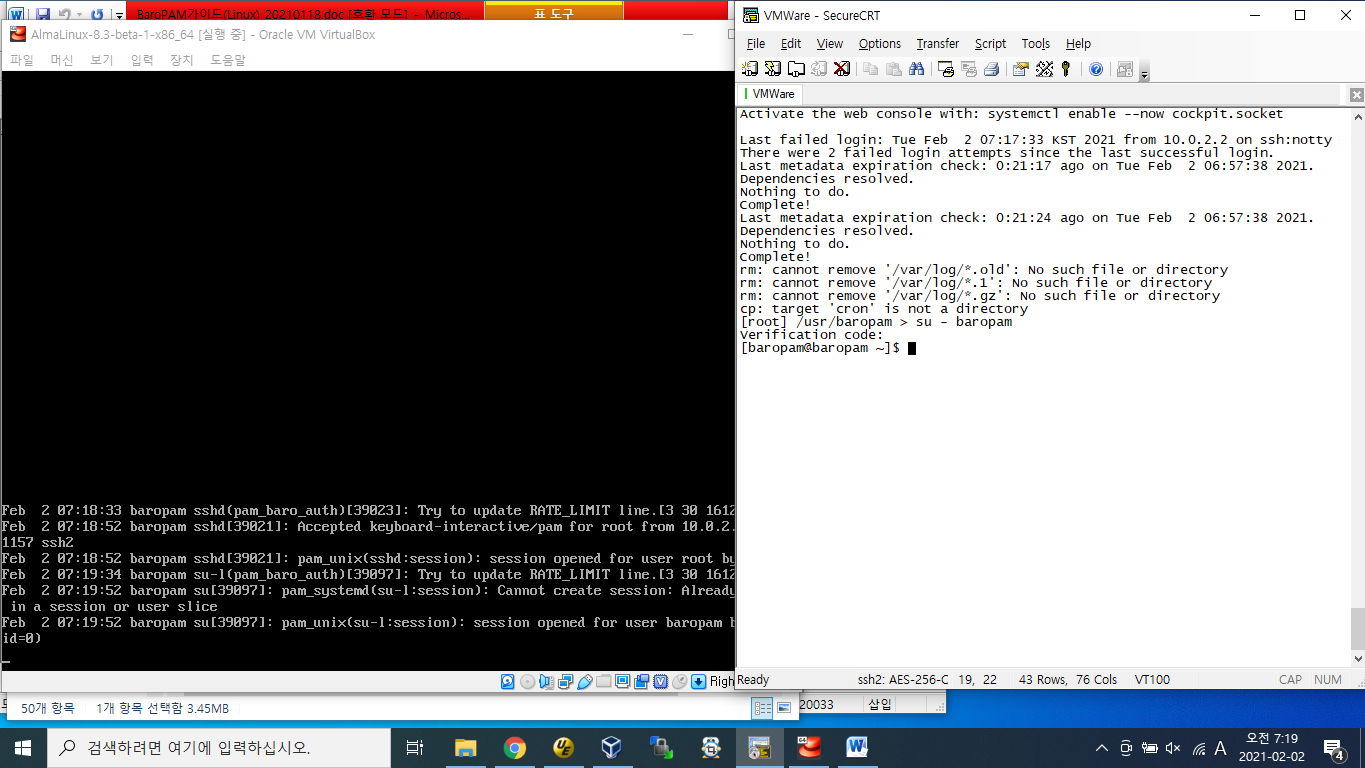Click VirtualBox display status icon
Viewport: 1365px width, 768px height.
tap(622, 681)
